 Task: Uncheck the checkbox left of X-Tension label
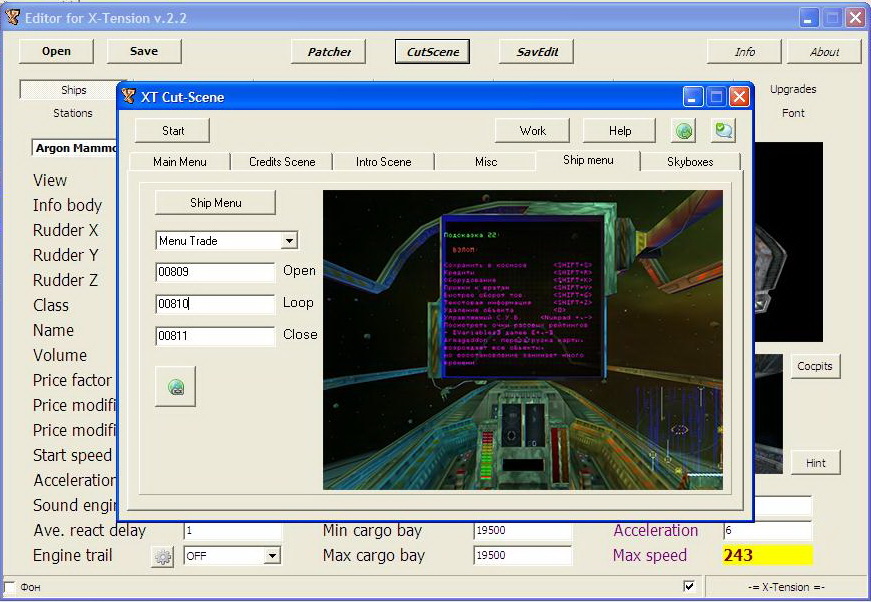[688, 586]
